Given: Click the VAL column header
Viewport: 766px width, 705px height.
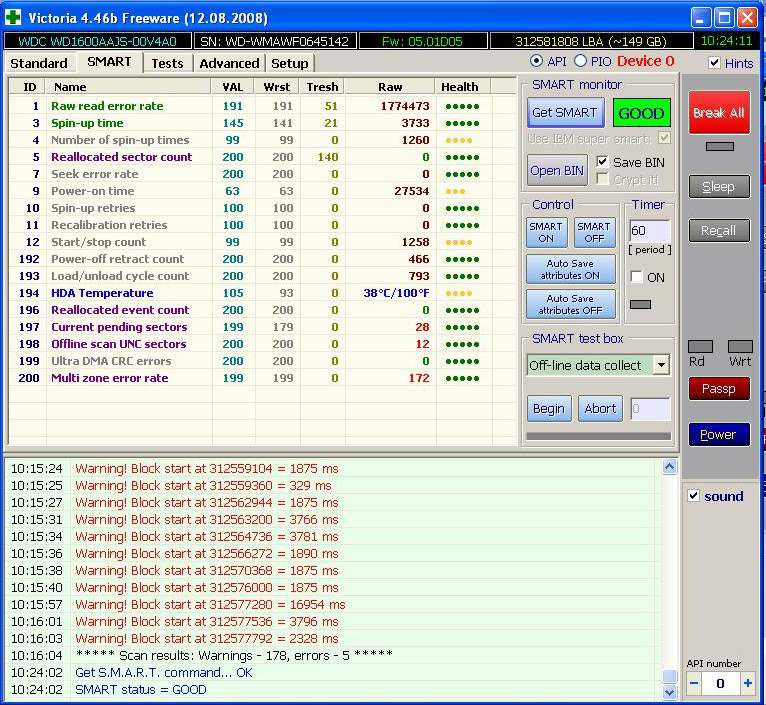Looking at the screenshot, I should pos(233,86).
